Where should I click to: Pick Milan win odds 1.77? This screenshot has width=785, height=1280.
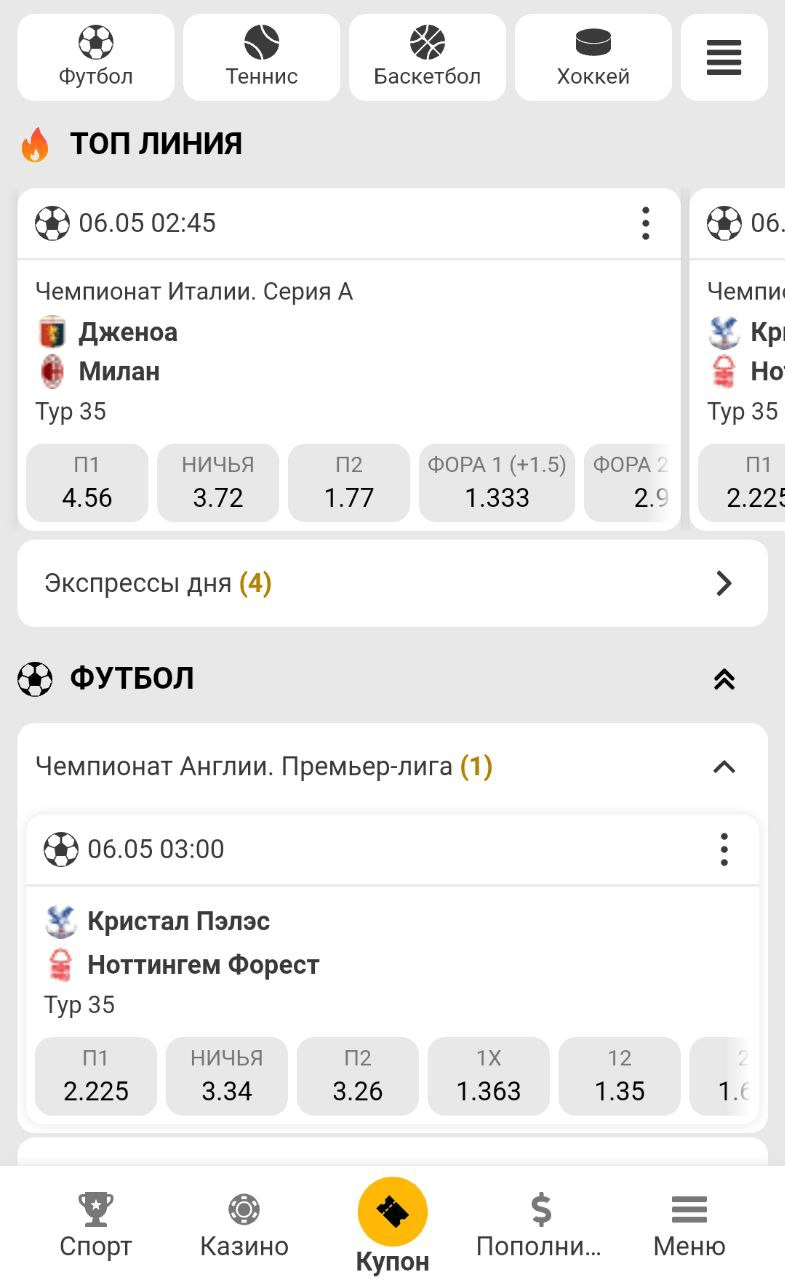click(x=349, y=483)
